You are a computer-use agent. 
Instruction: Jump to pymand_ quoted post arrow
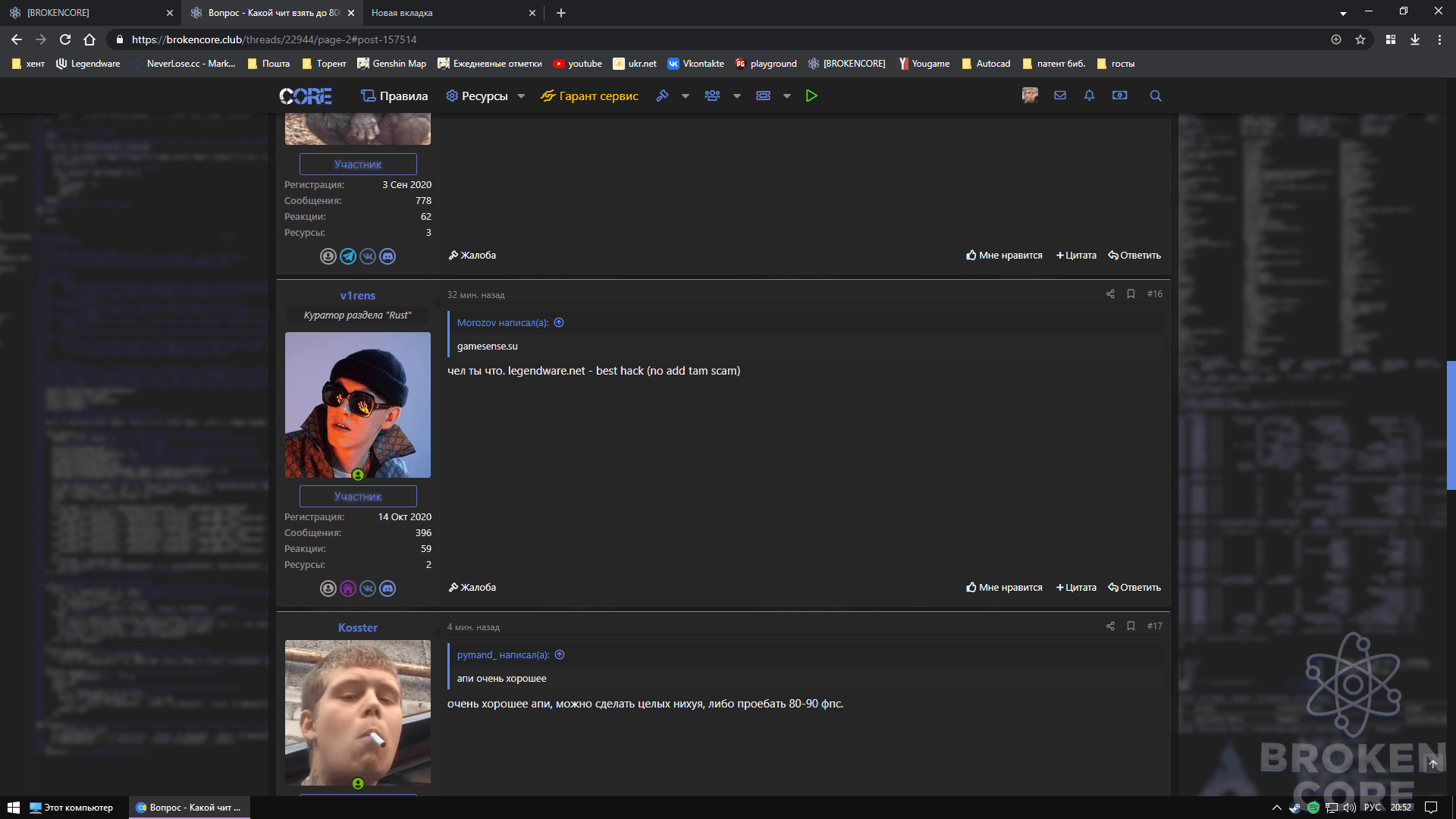560,655
